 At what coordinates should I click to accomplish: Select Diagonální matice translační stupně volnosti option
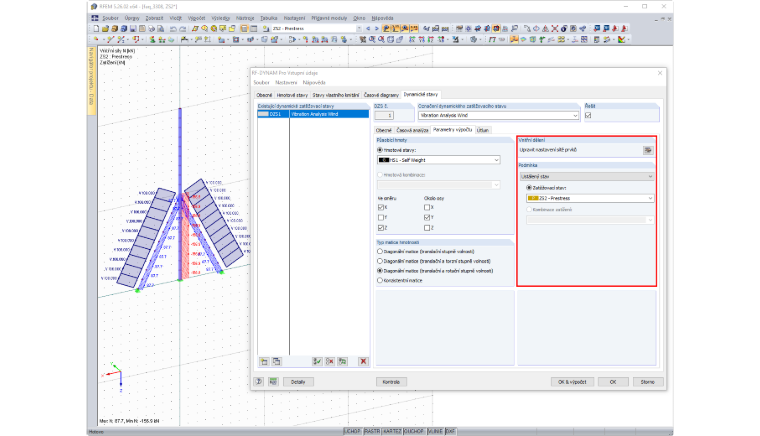point(380,251)
